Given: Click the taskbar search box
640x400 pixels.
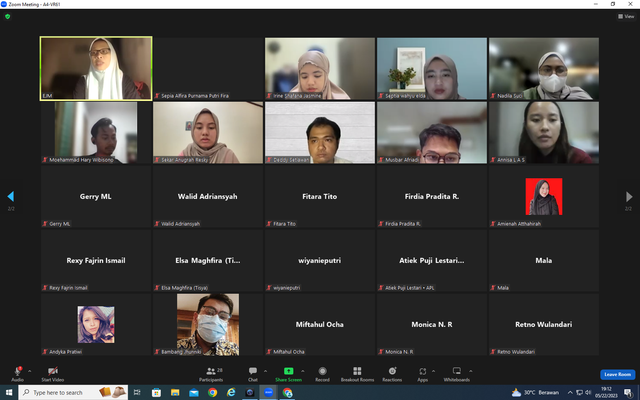Looking at the screenshot, I should pyautogui.click(x=73, y=392).
